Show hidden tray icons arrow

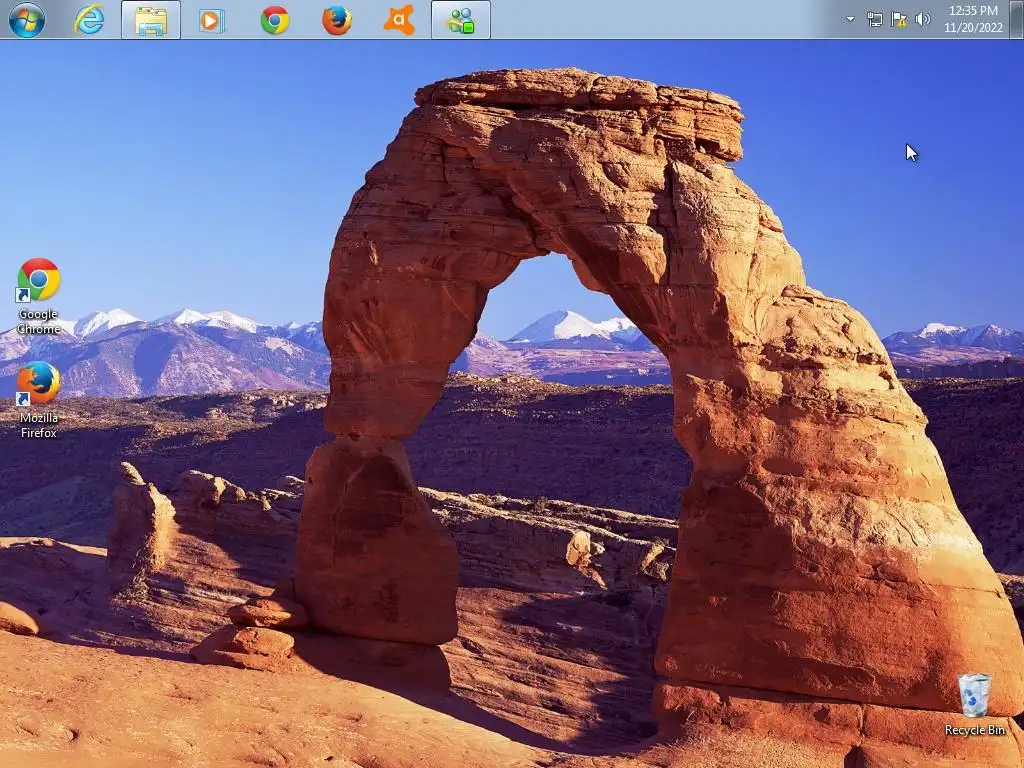click(x=850, y=19)
